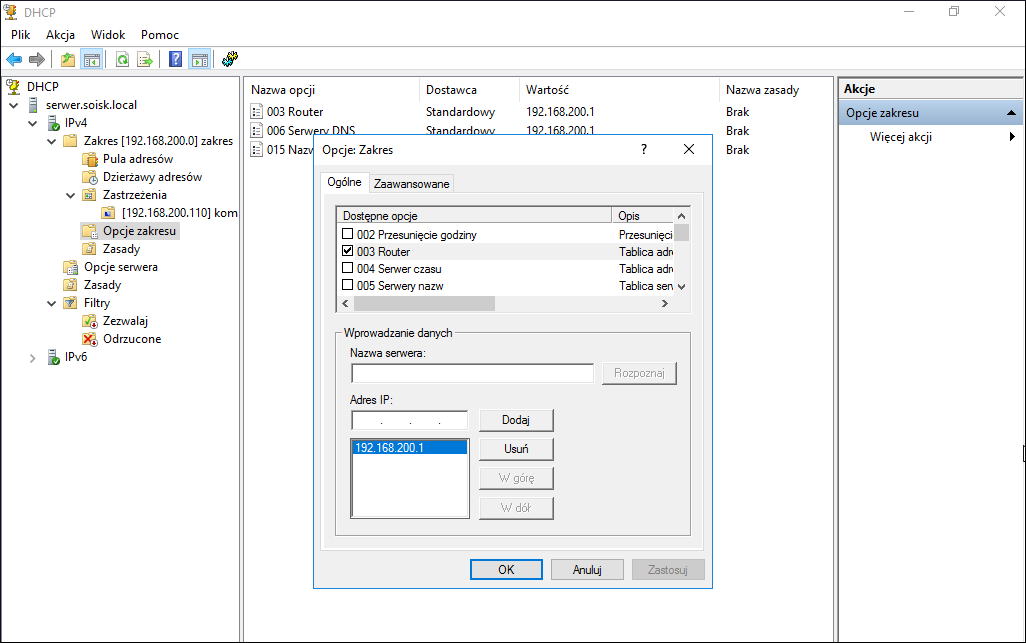
Task: Switch to the Zaawansowane tab
Action: point(412,184)
